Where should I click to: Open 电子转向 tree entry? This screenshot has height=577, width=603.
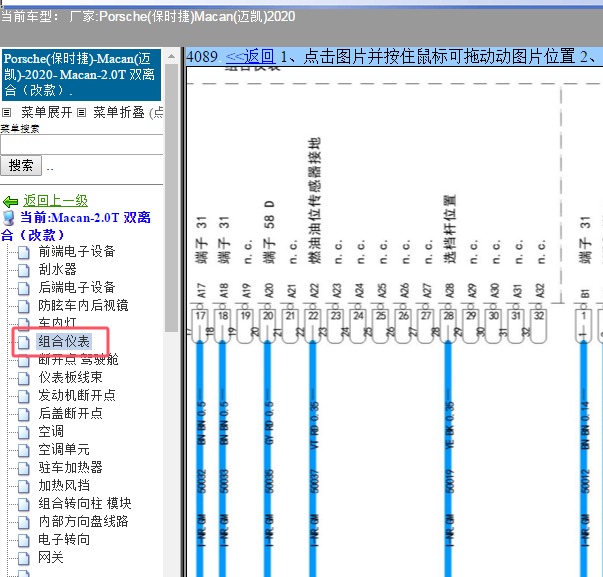coord(64,539)
